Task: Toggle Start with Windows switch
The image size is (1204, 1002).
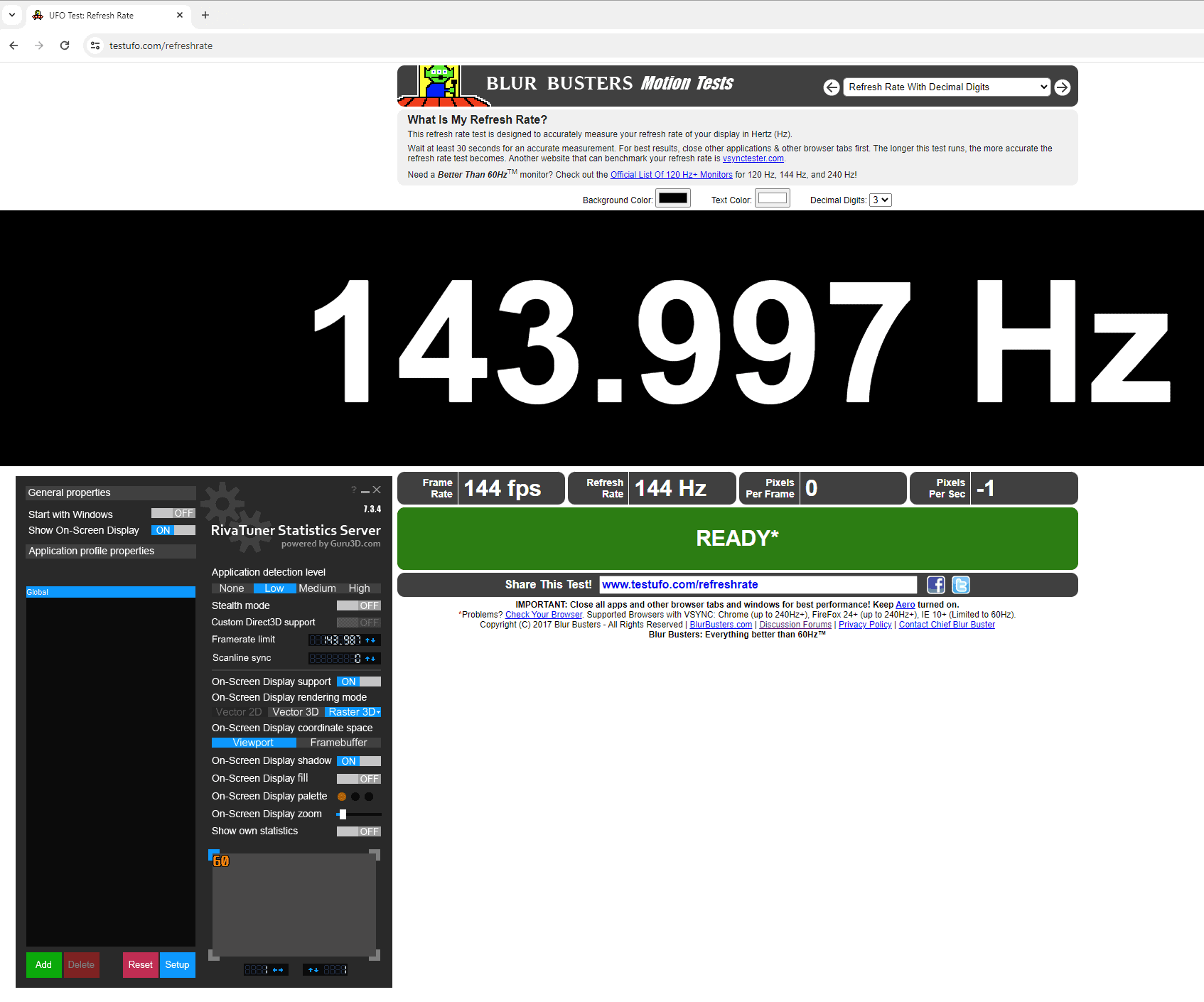Action: [173, 513]
